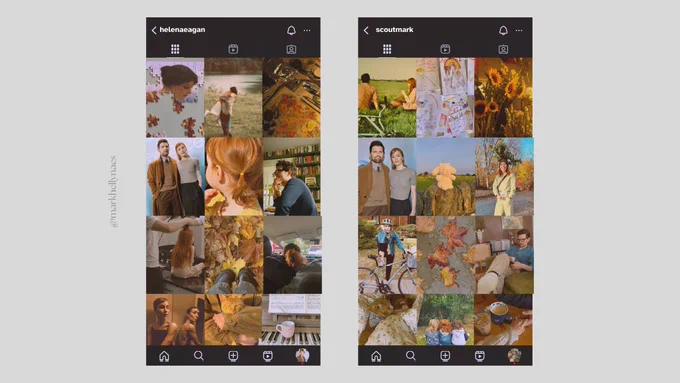
Task: Go back from helenaeagan profile
Action: [154, 30]
